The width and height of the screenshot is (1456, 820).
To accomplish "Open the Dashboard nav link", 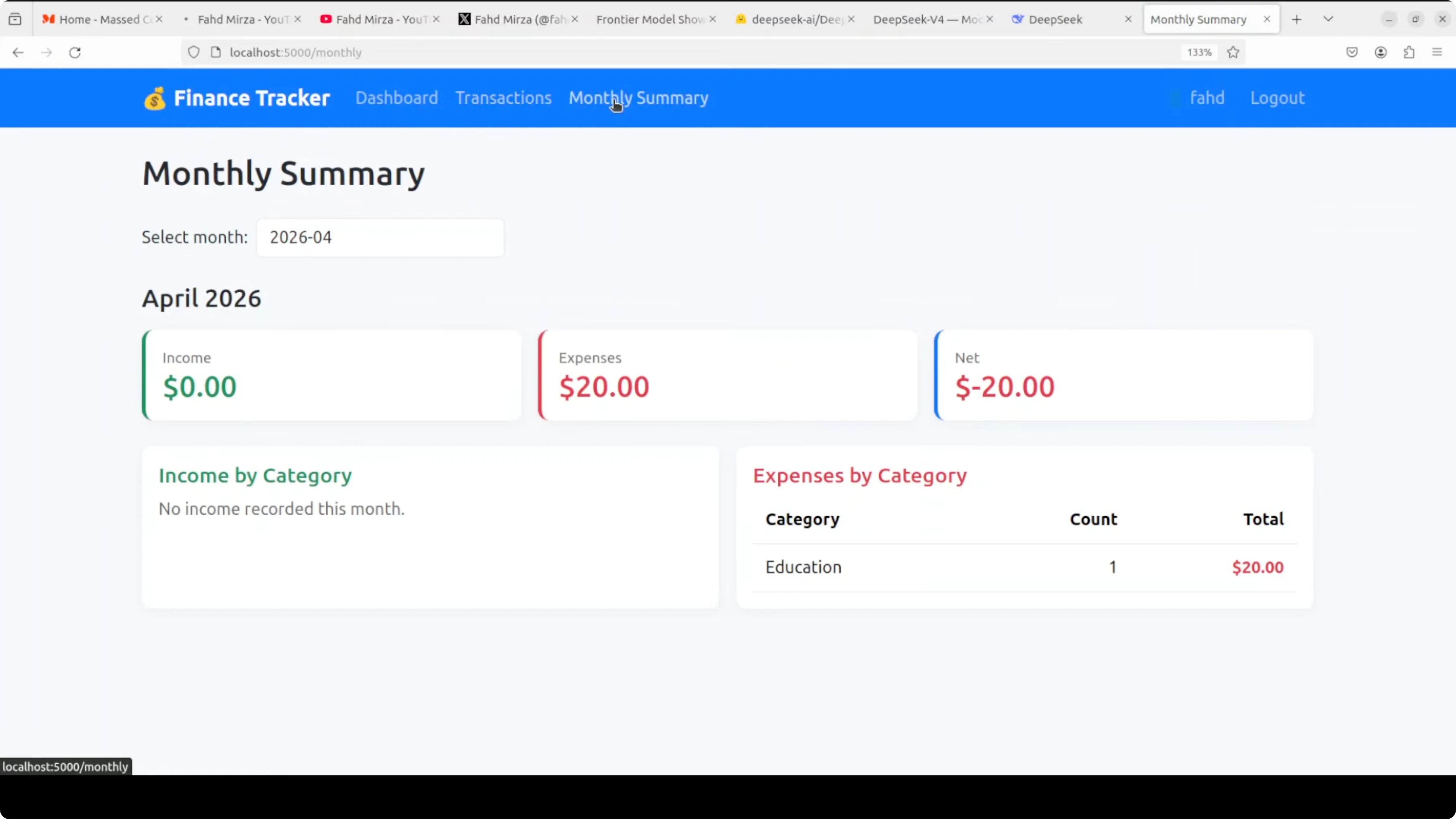I will tap(396, 98).
